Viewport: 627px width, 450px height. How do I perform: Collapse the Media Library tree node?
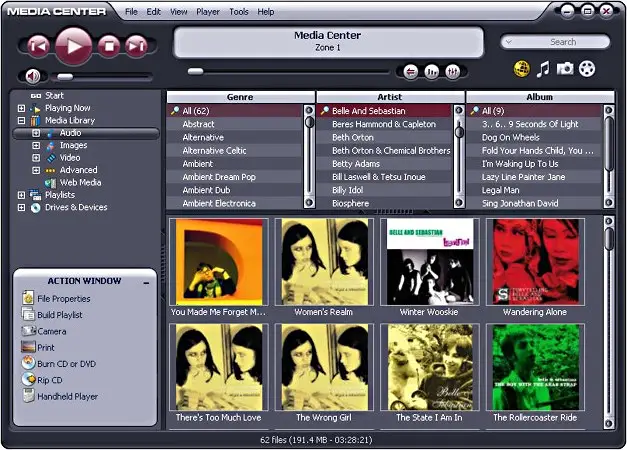[21, 120]
